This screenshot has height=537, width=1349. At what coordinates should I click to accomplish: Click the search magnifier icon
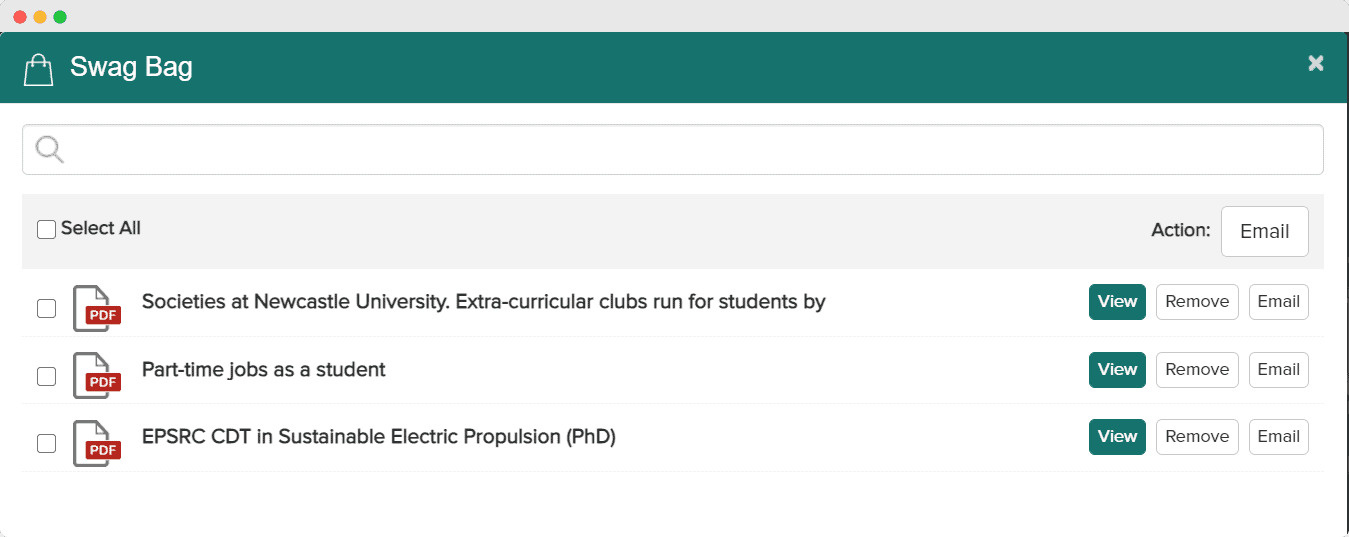pos(49,149)
